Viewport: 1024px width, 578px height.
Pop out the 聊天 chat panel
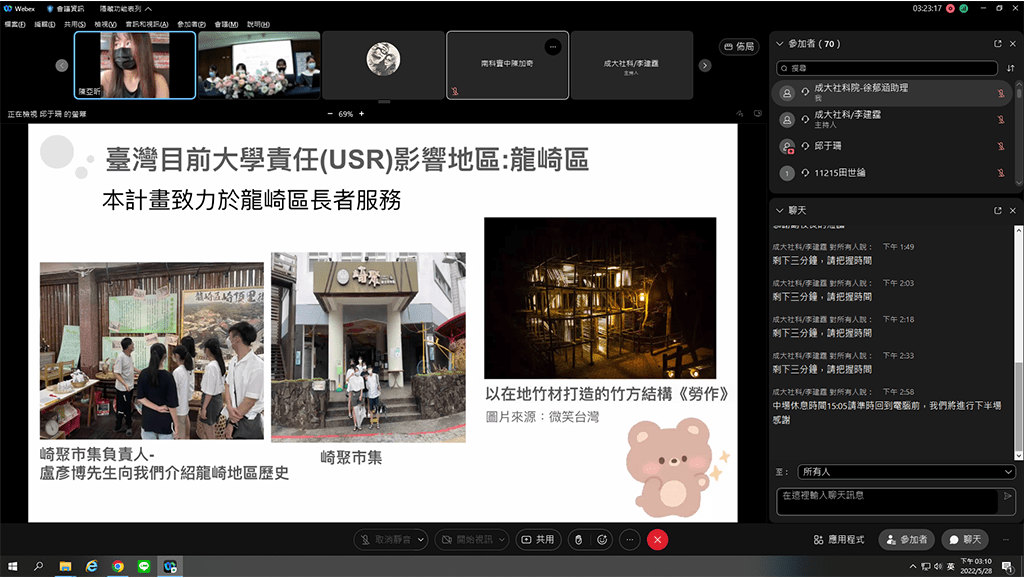coord(997,211)
